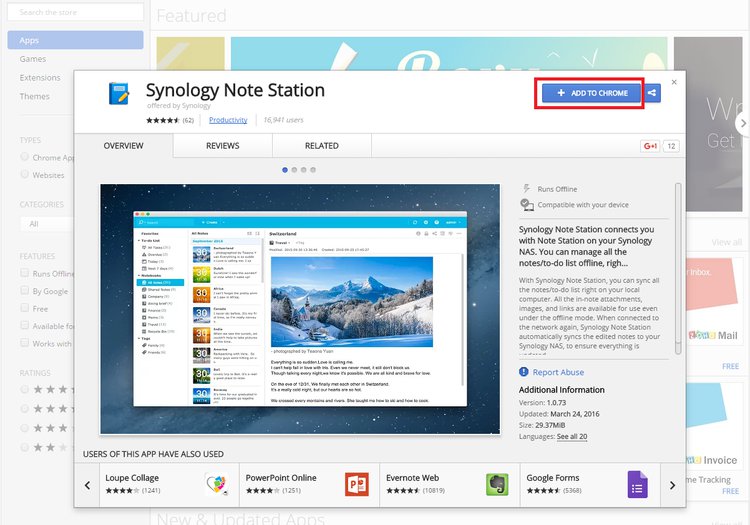750x525 pixels.
Task: Select Games in the store sidebar
Action: click(x=33, y=59)
